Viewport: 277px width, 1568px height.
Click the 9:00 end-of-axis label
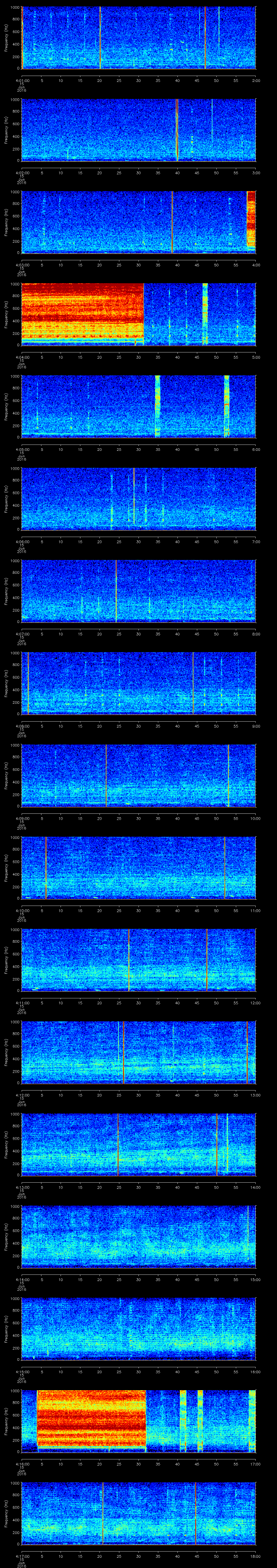pos(256,726)
